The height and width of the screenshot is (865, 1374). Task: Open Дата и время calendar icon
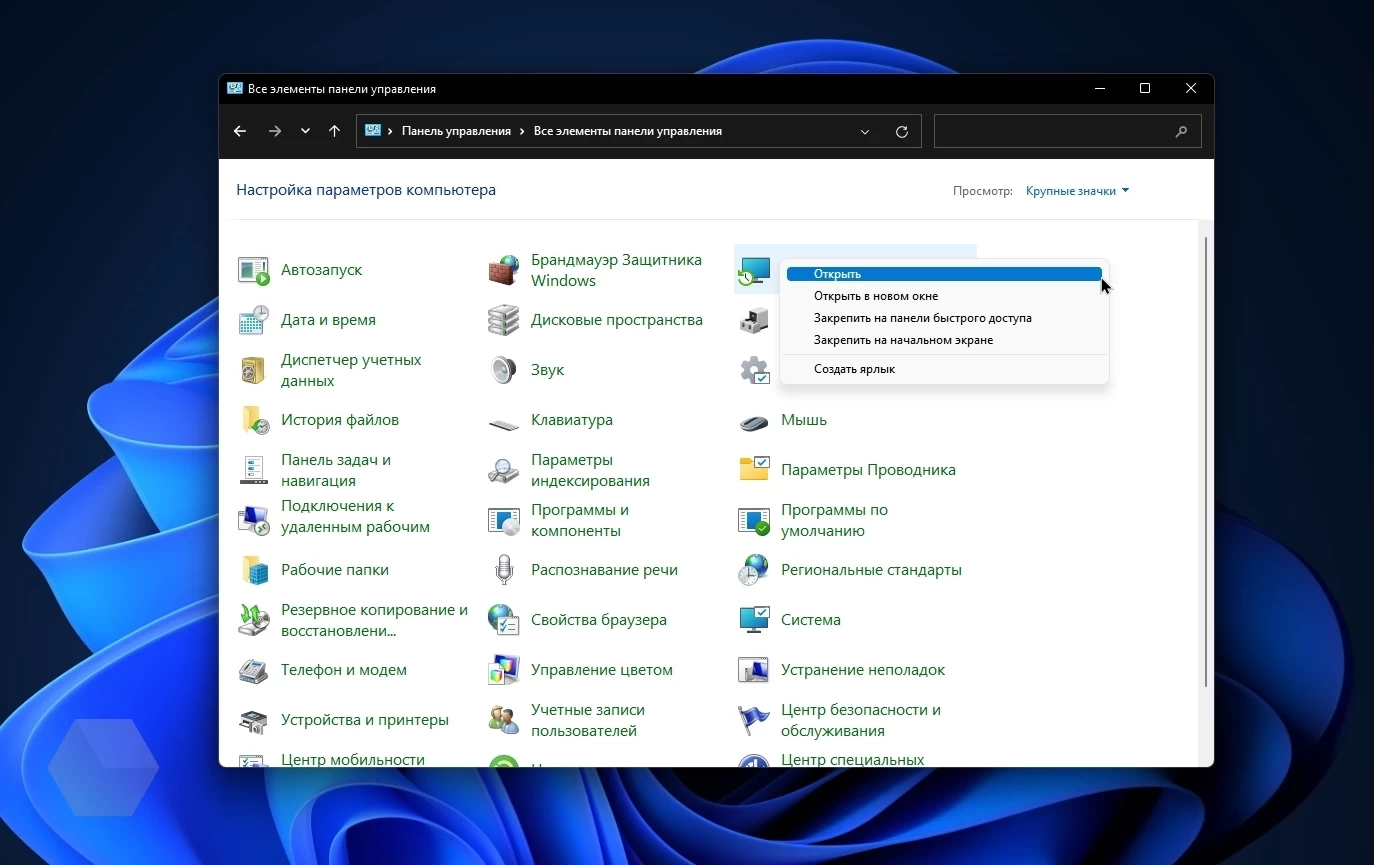click(254, 320)
